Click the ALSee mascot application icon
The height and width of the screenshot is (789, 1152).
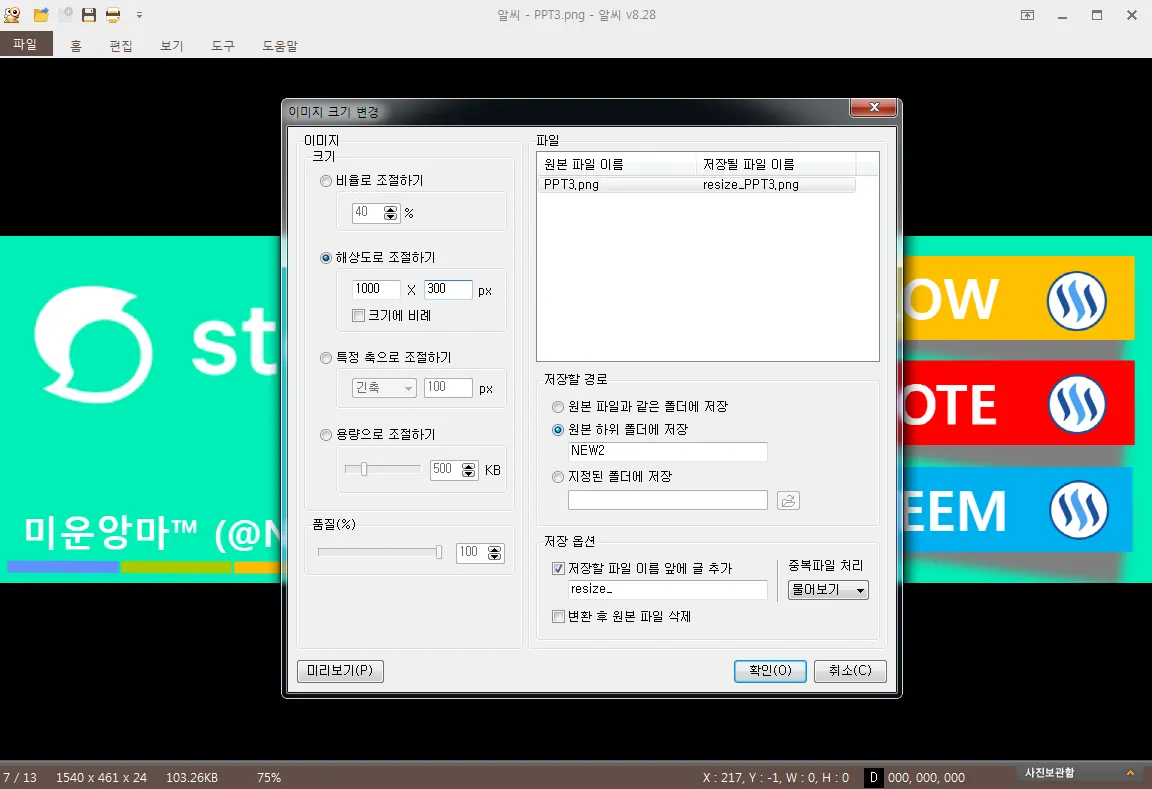pyautogui.click(x=12, y=15)
